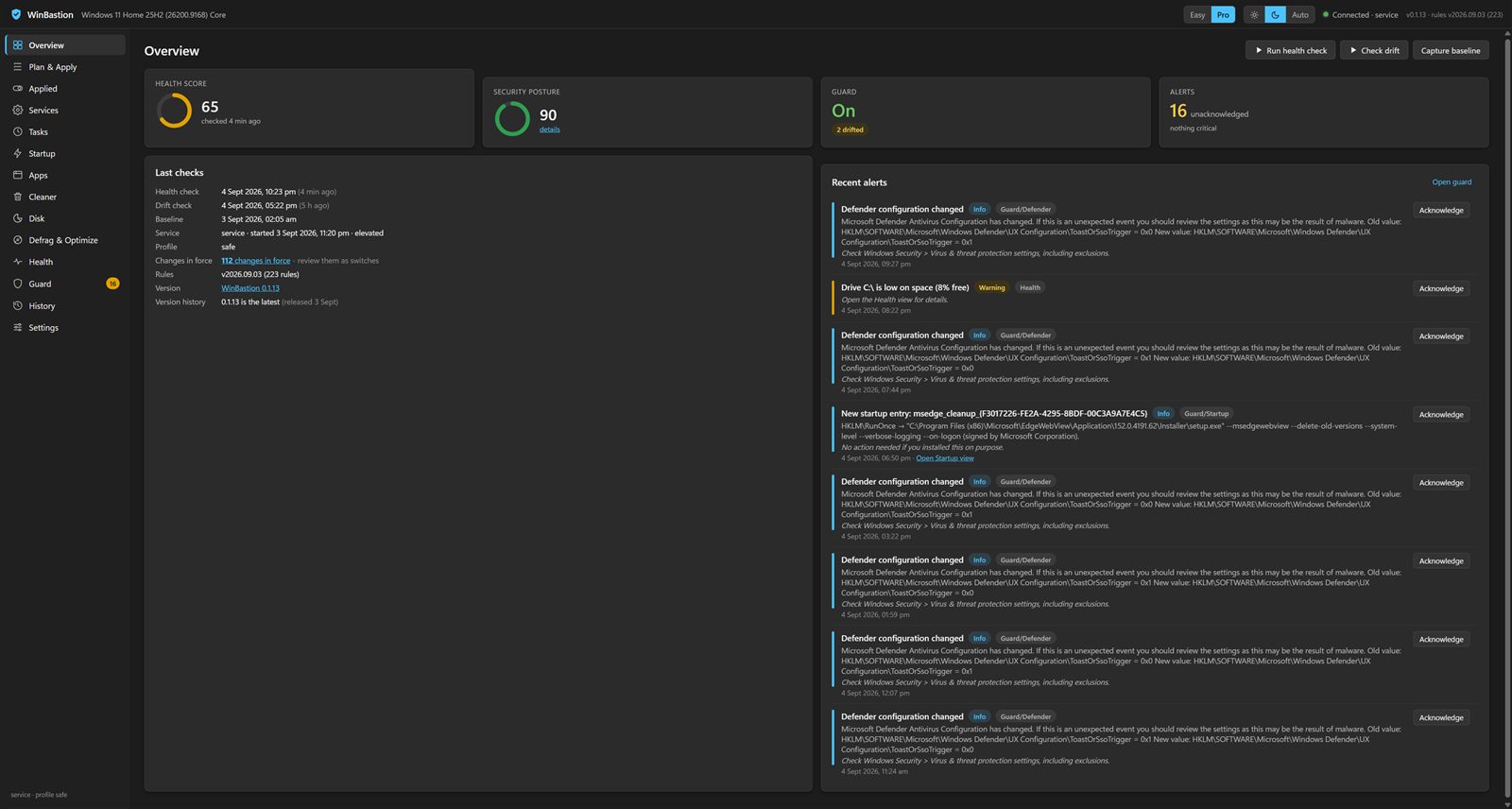Click the Health tag on Drive C alert

click(1030, 287)
